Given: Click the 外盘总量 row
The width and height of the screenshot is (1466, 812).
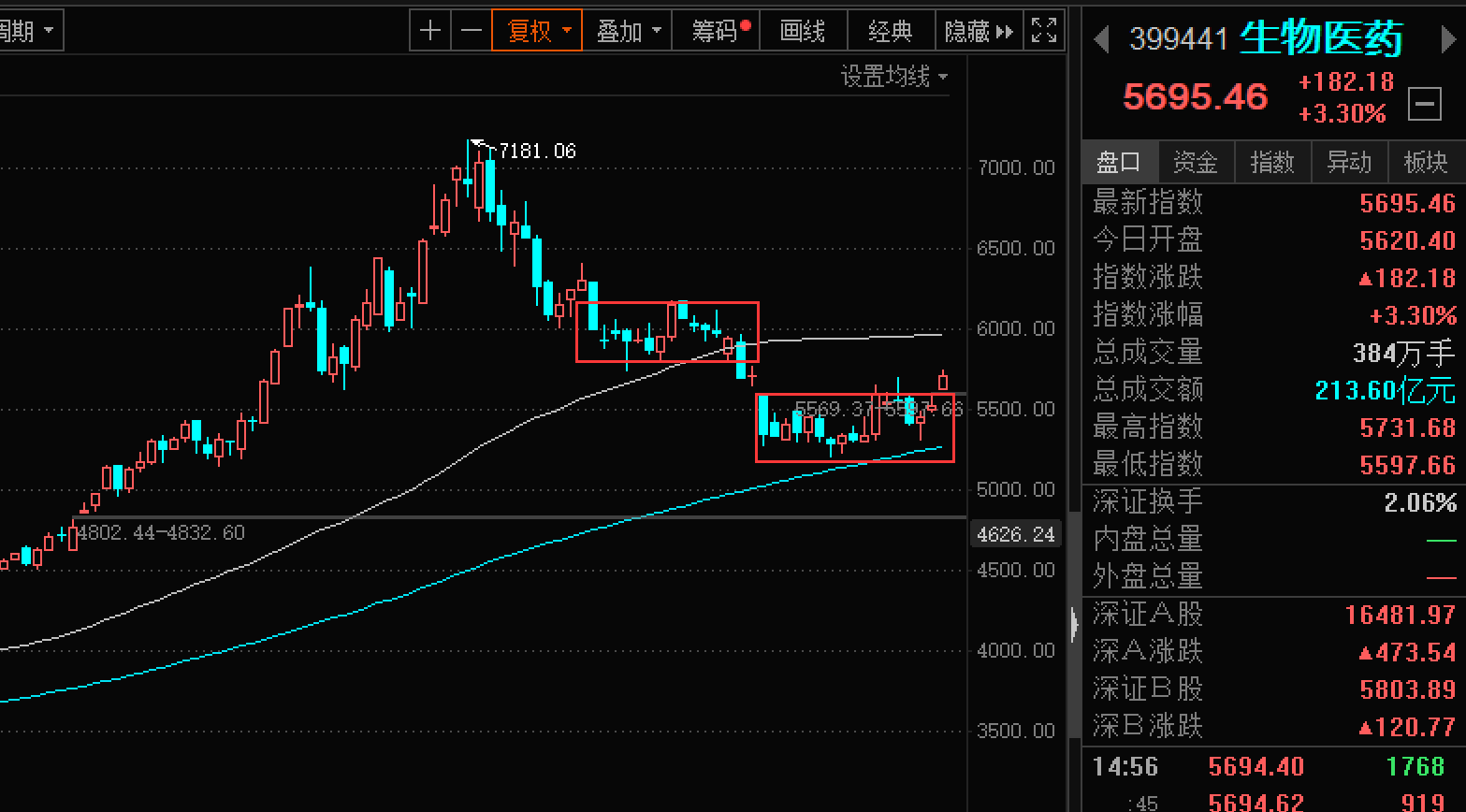Looking at the screenshot, I should coord(1274,577).
